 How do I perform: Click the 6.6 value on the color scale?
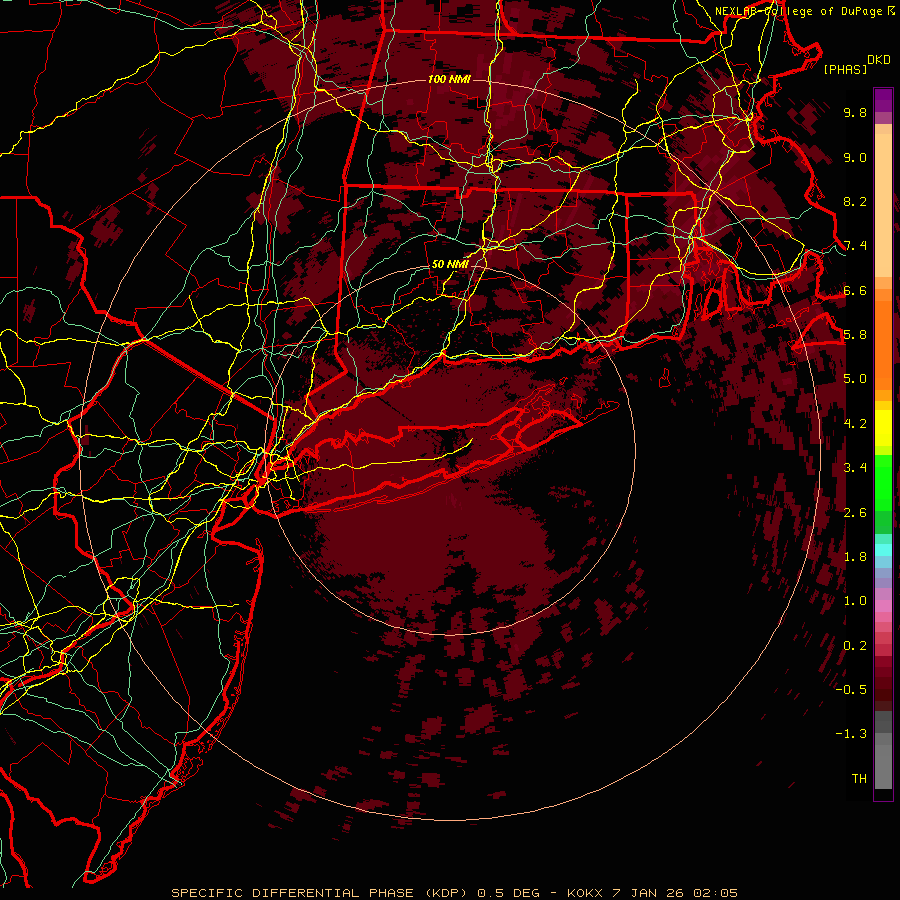855,290
